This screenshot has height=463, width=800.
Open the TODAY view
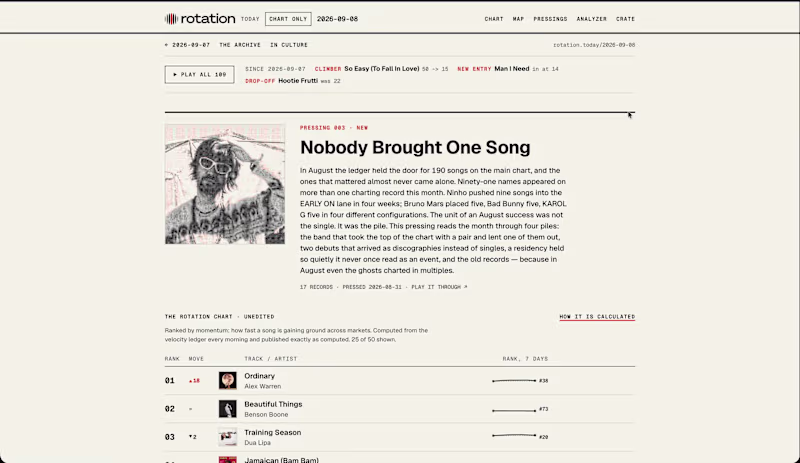(x=250, y=19)
